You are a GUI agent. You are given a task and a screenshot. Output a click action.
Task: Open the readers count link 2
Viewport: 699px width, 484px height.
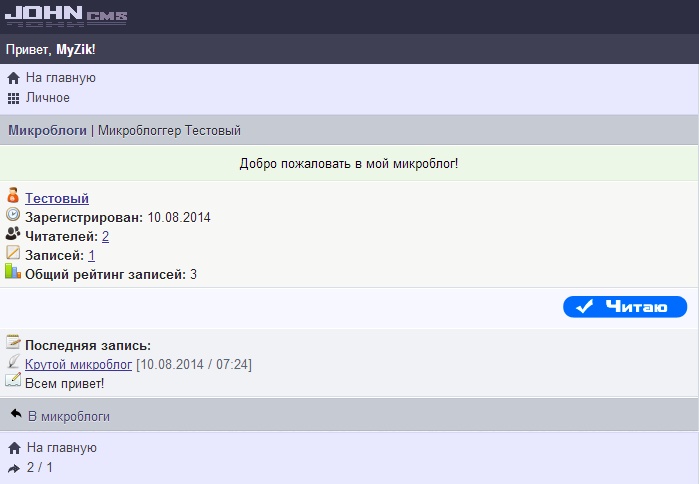105,236
